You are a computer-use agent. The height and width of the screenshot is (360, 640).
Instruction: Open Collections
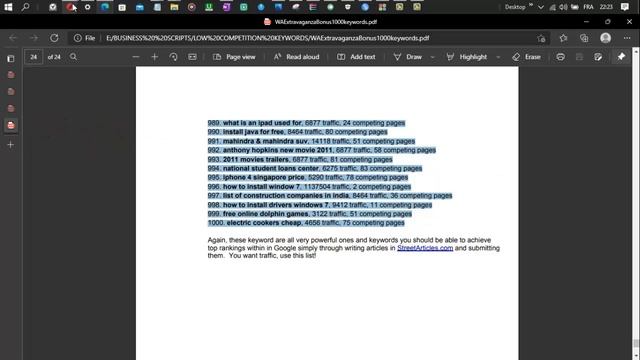click(x=584, y=38)
